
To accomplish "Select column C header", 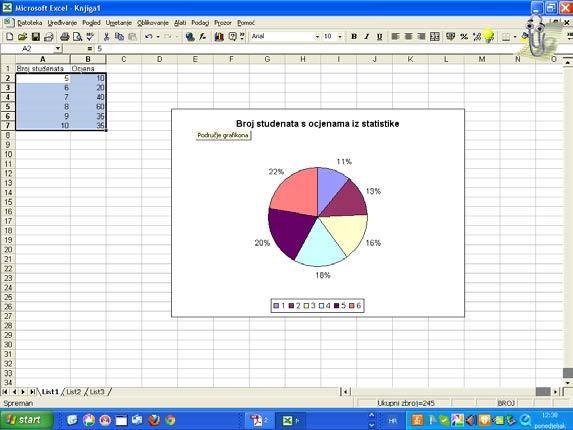I will coord(124,59).
